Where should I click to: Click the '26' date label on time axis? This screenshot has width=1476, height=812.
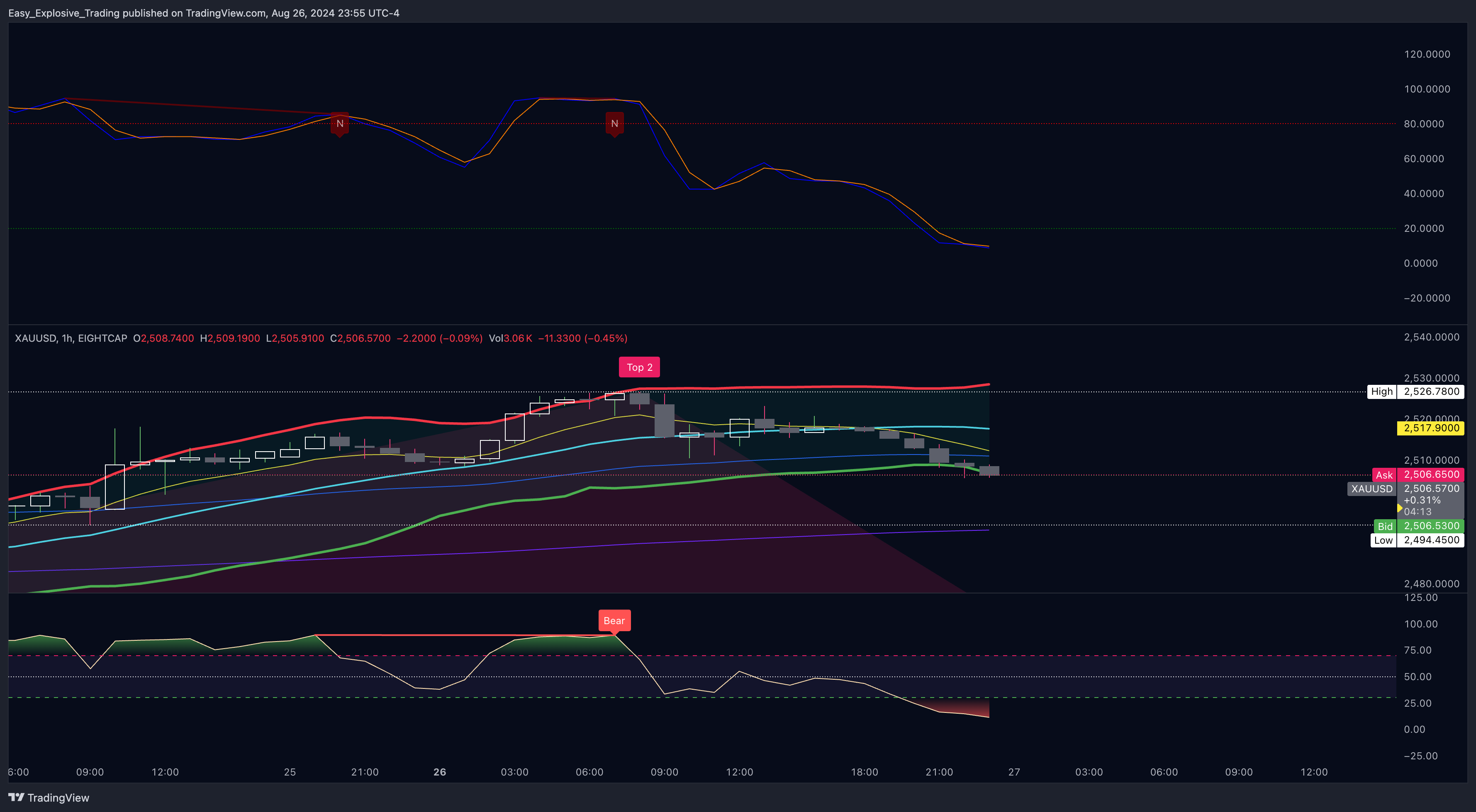[x=439, y=772]
